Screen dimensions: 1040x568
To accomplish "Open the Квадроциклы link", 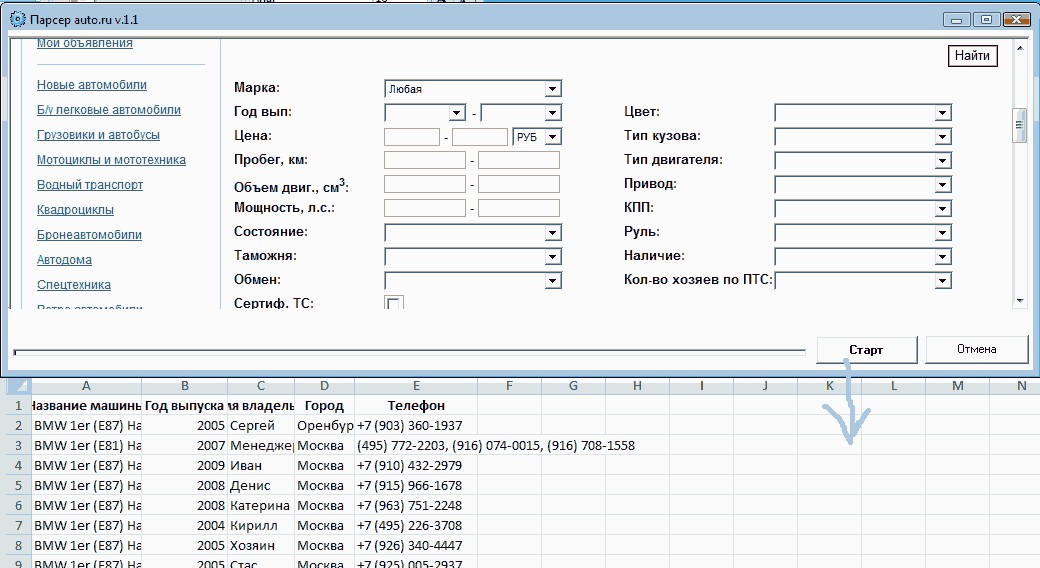I will click(x=75, y=210).
